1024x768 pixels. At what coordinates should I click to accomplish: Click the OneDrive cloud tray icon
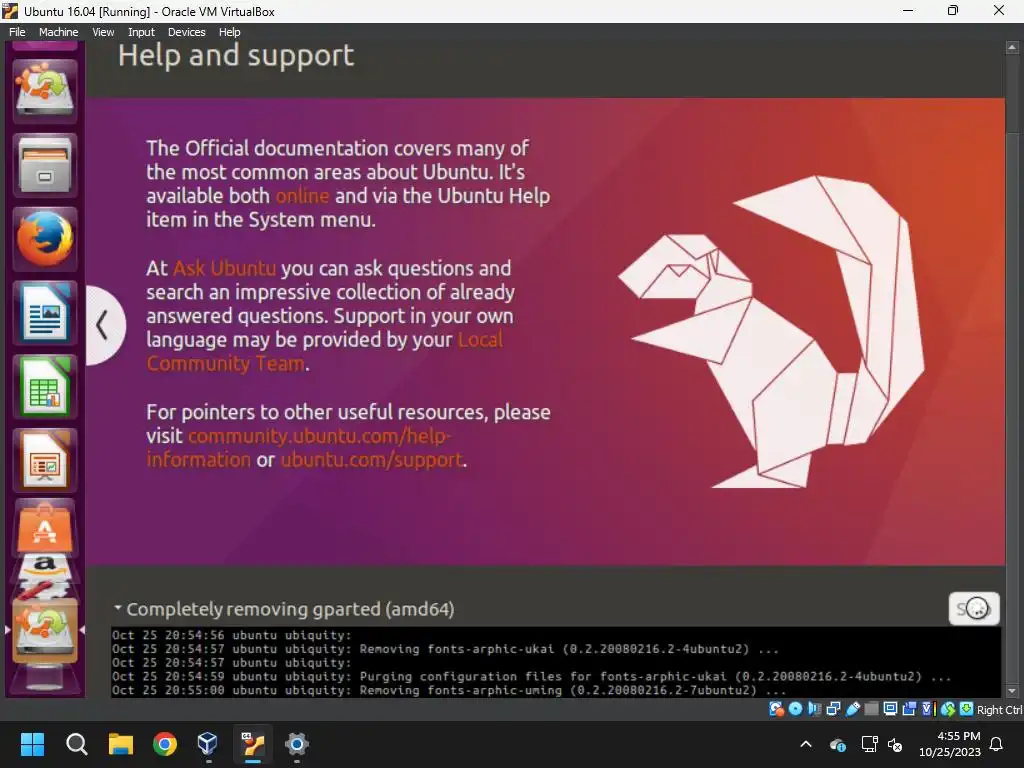[838, 744]
